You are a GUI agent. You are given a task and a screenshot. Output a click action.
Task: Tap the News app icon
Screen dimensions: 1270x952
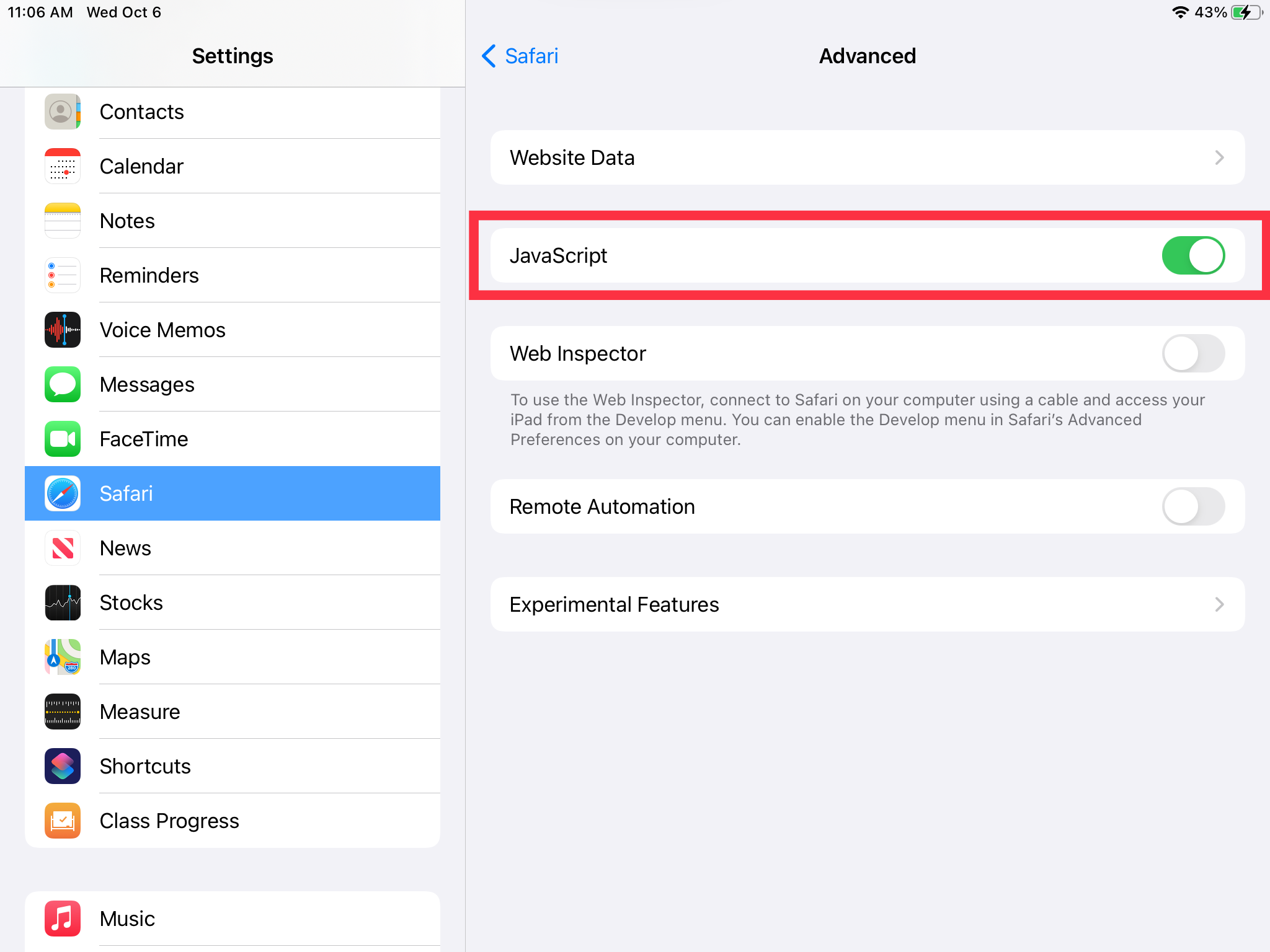pos(63,548)
